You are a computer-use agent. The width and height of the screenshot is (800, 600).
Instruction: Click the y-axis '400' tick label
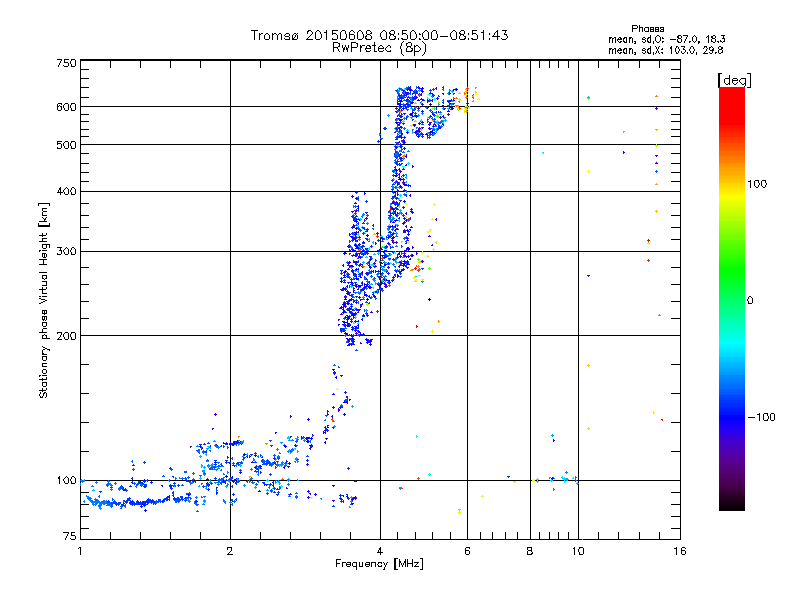[x=66, y=191]
